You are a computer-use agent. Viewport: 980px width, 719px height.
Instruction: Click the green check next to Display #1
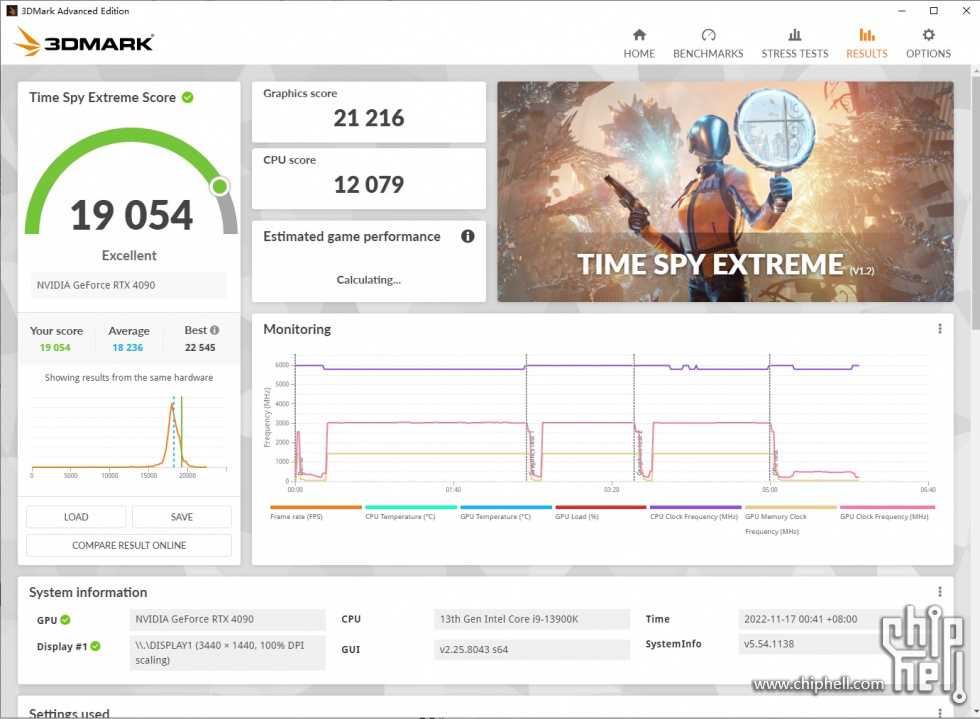[95, 646]
